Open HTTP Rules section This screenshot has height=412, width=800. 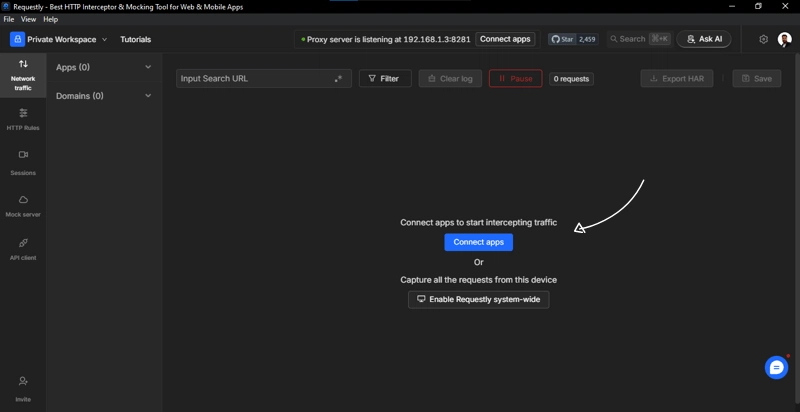[x=23, y=119]
